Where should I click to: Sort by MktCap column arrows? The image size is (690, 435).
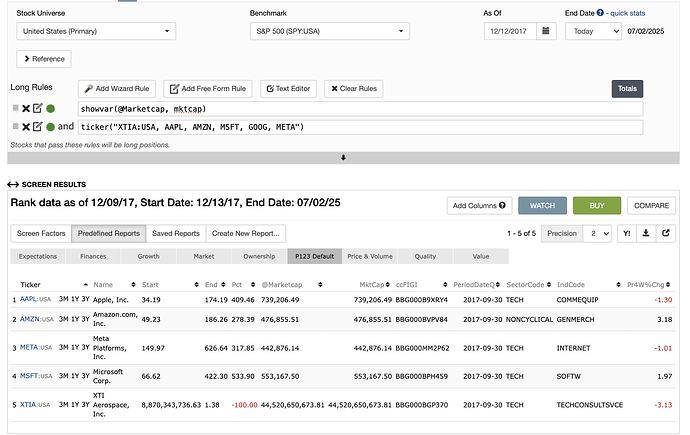388,285
